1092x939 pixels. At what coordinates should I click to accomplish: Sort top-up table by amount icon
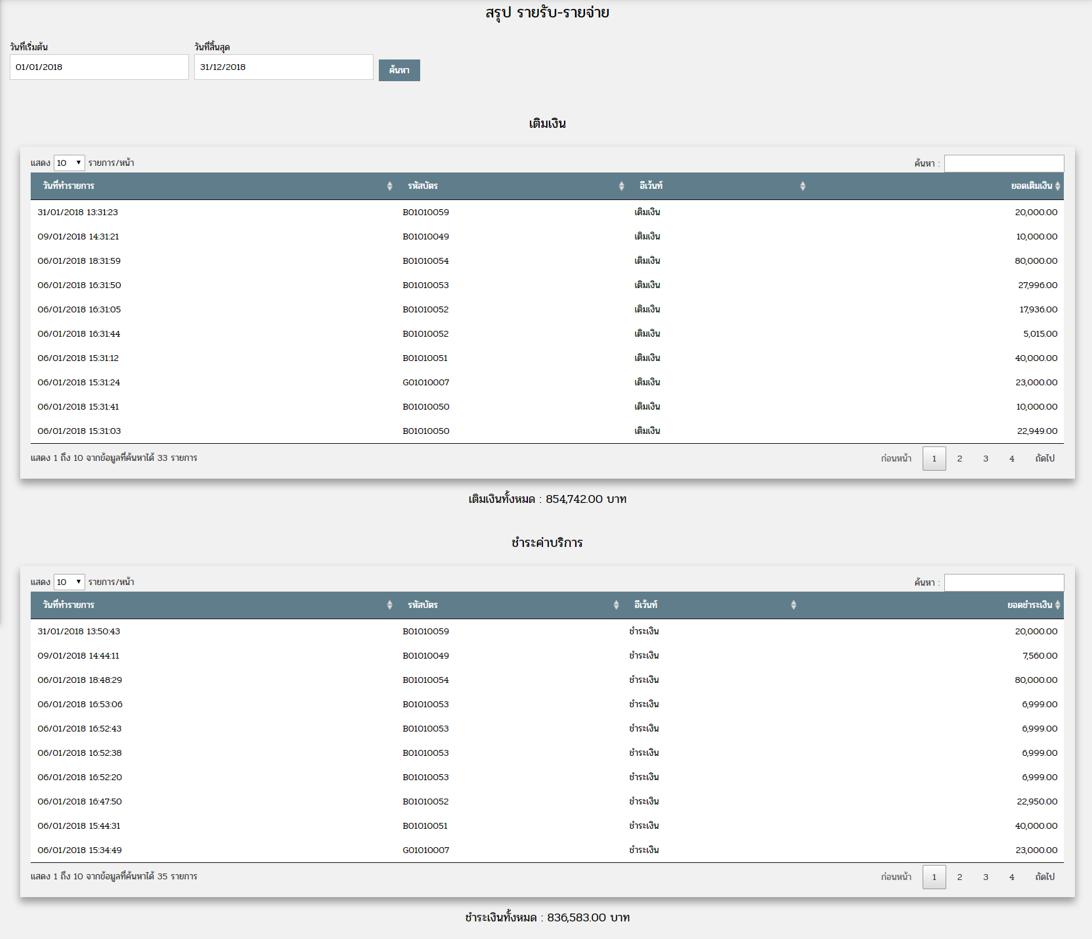(x=1058, y=186)
